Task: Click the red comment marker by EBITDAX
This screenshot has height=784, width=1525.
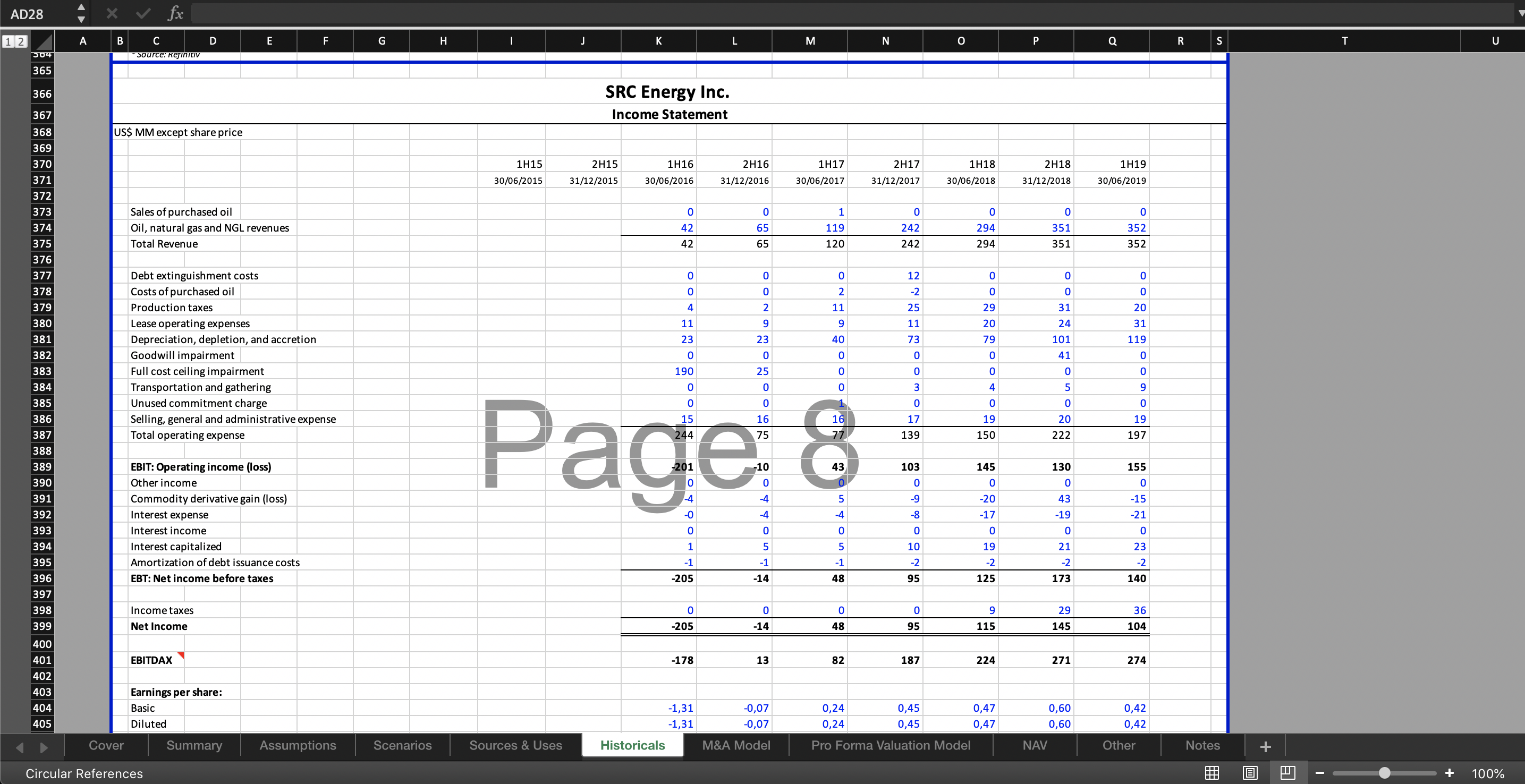Action: pyautogui.click(x=181, y=655)
